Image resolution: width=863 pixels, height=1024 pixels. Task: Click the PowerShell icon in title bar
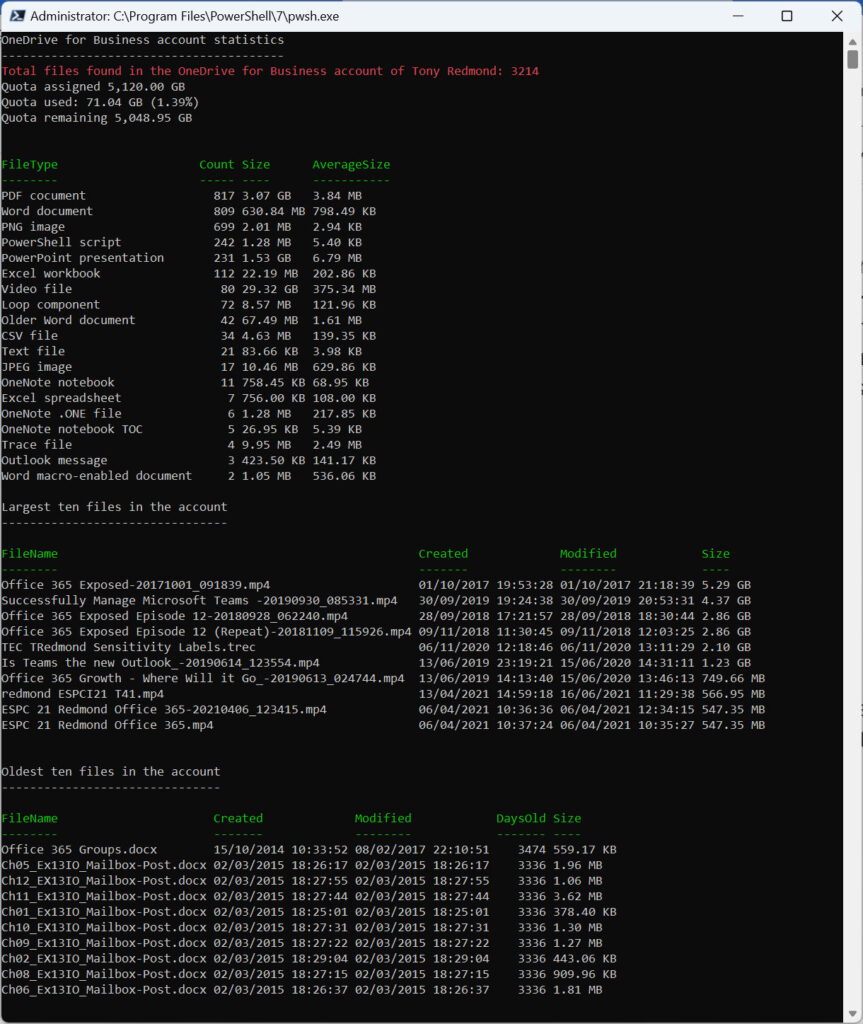17,16
